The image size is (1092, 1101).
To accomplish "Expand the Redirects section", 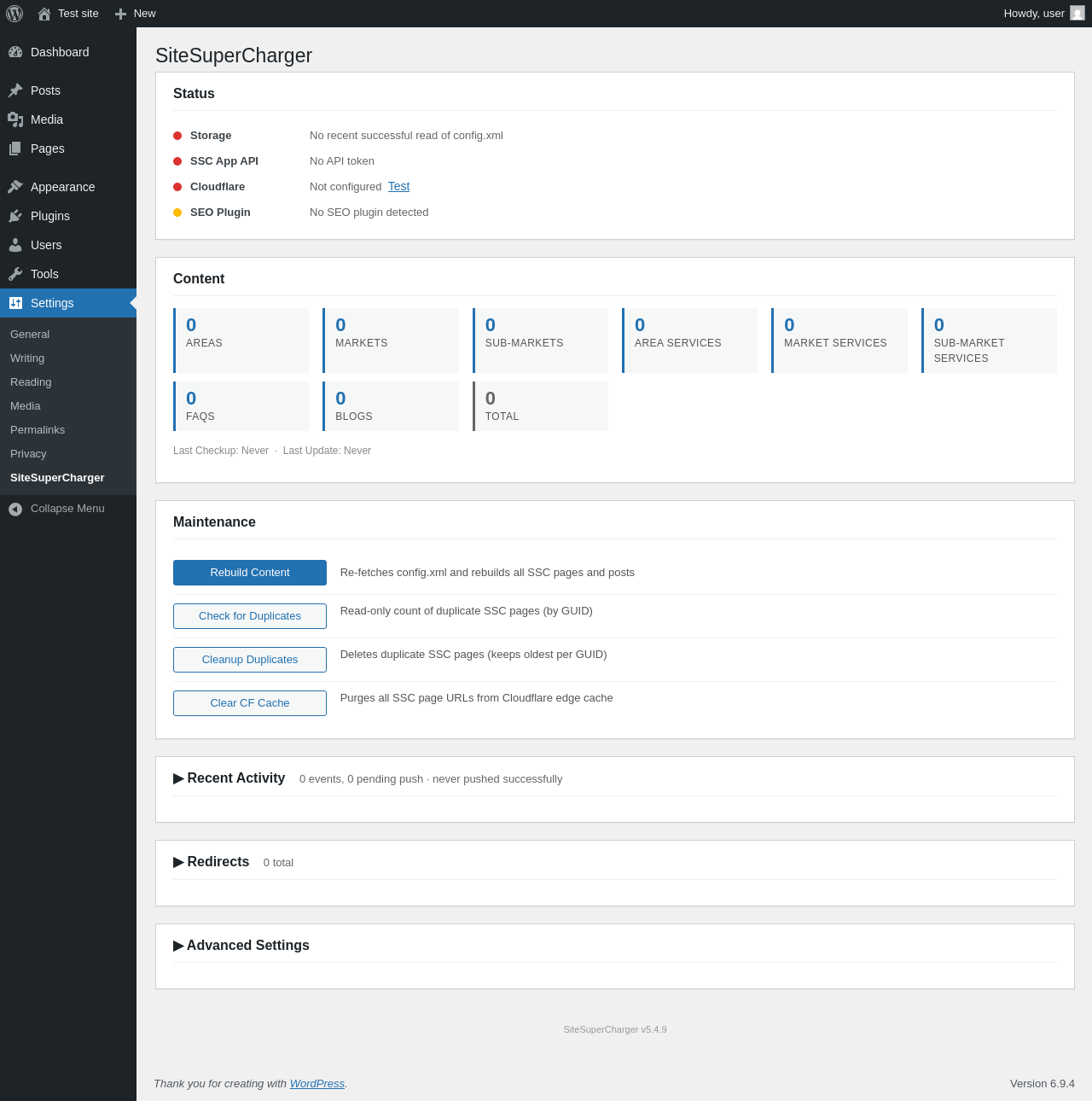I will (x=211, y=862).
